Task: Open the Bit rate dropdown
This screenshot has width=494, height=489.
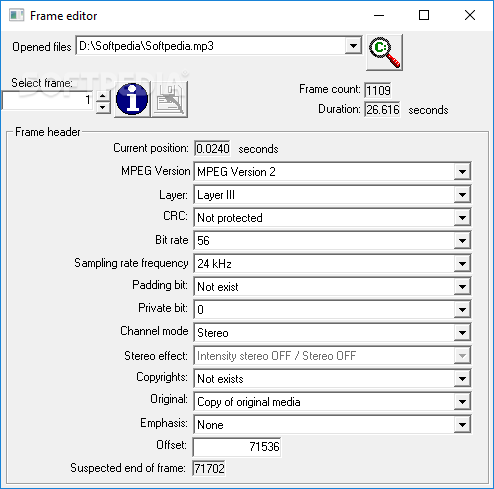Action: [x=462, y=241]
